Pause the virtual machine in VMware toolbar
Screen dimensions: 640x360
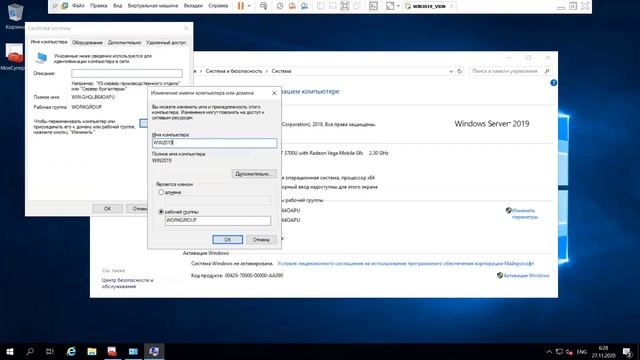click(x=240, y=6)
